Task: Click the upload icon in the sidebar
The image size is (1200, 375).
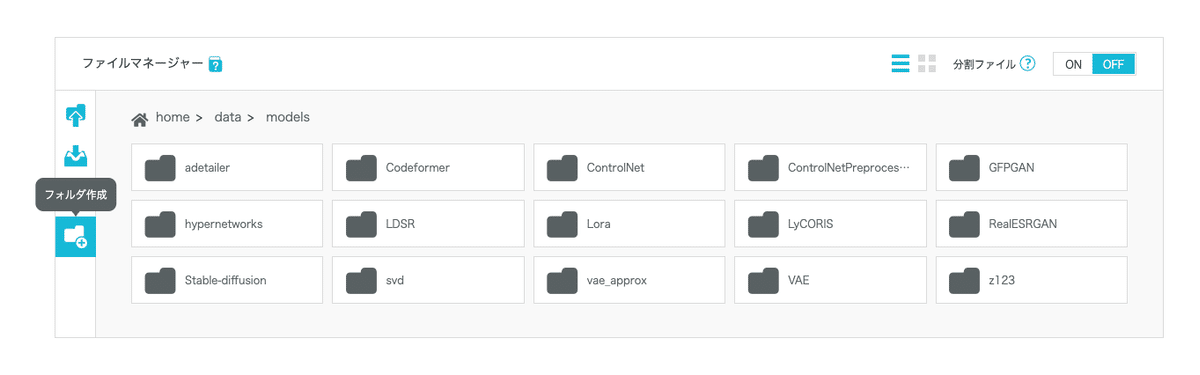Action: (75, 116)
